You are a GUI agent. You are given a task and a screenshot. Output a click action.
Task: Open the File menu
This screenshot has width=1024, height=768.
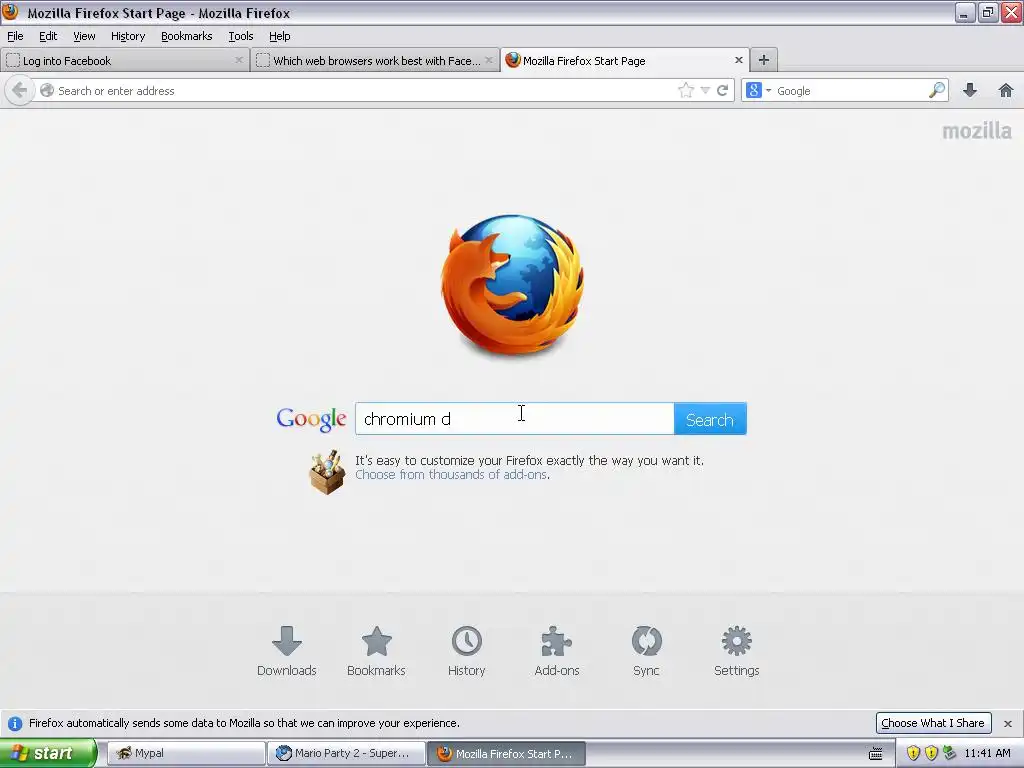coord(15,36)
